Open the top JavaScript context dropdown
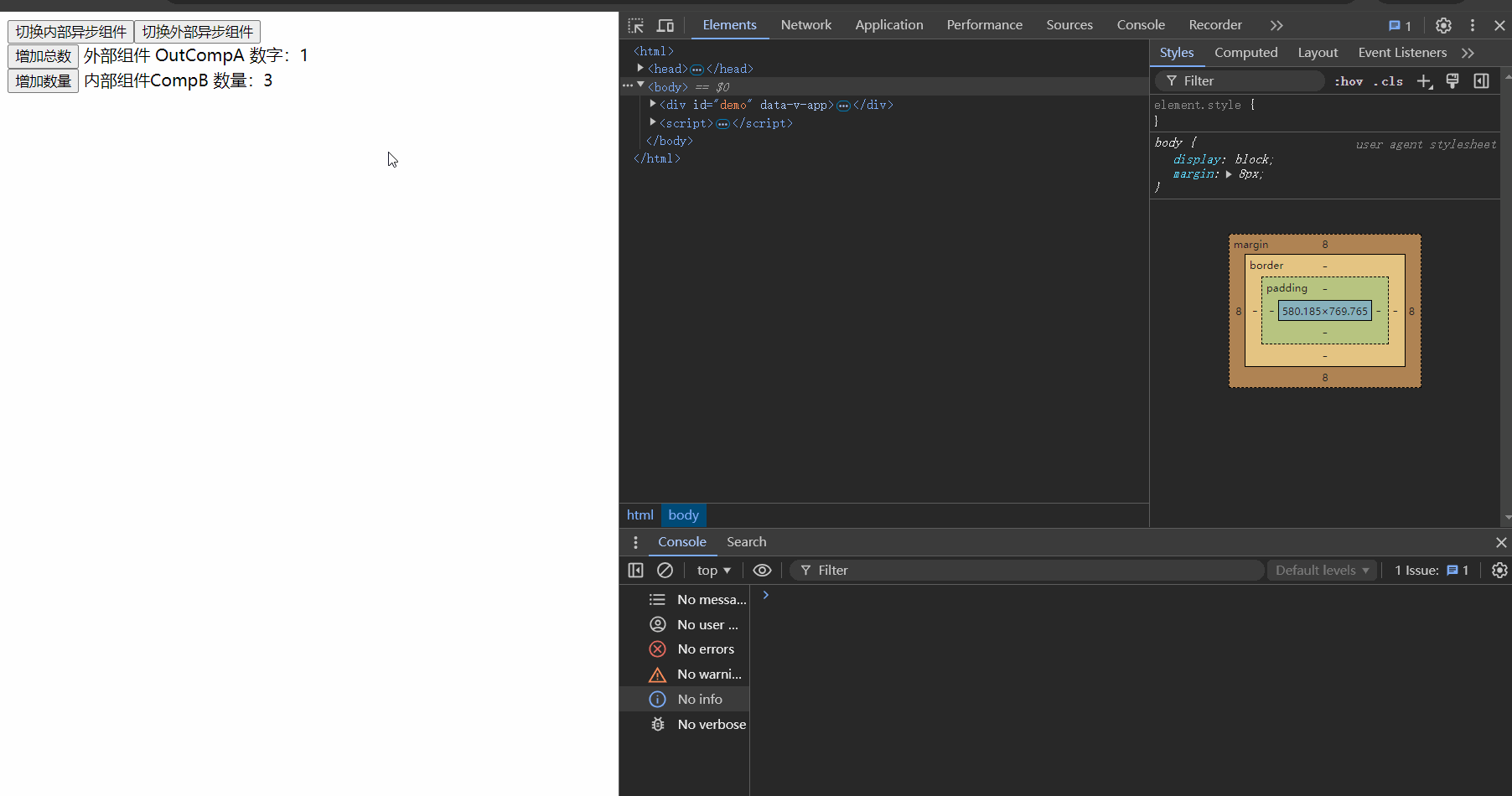Screen dimensions: 1512x796 713,571
